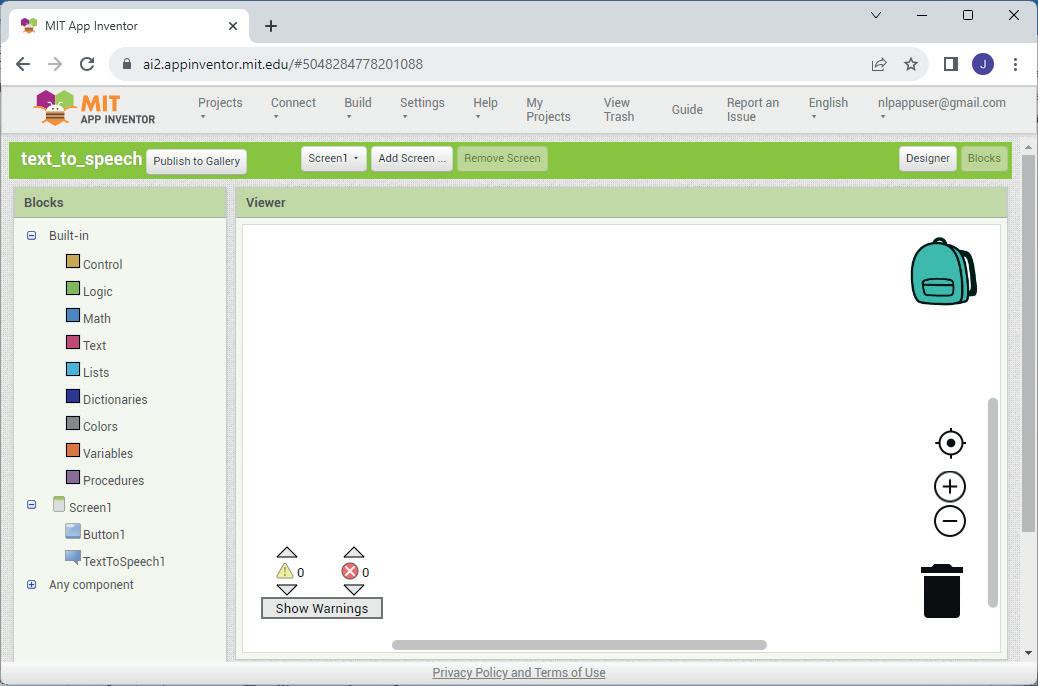1038x686 pixels.
Task: Open a new browser tab
Action: point(271,26)
